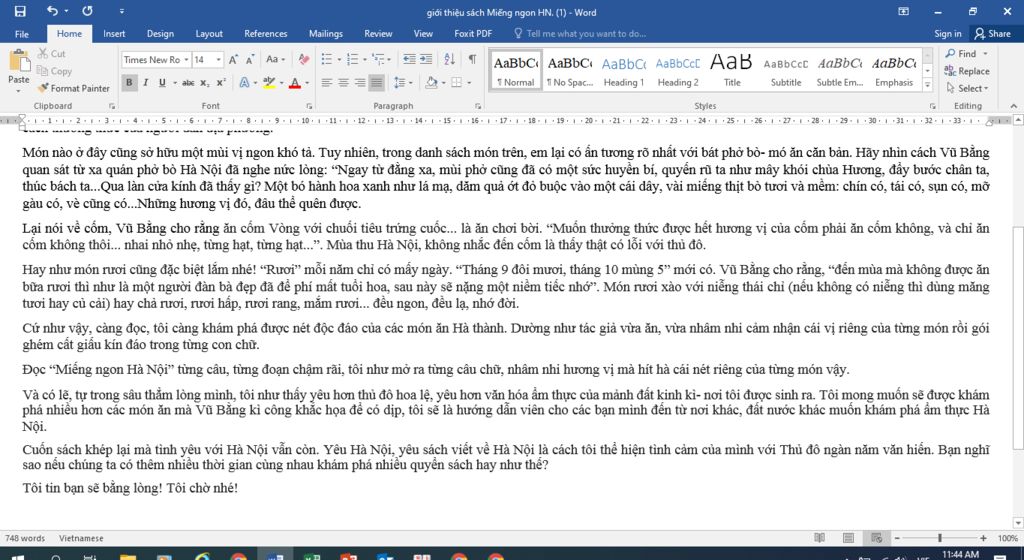
Task: Click the Subscript button
Action: click(204, 83)
